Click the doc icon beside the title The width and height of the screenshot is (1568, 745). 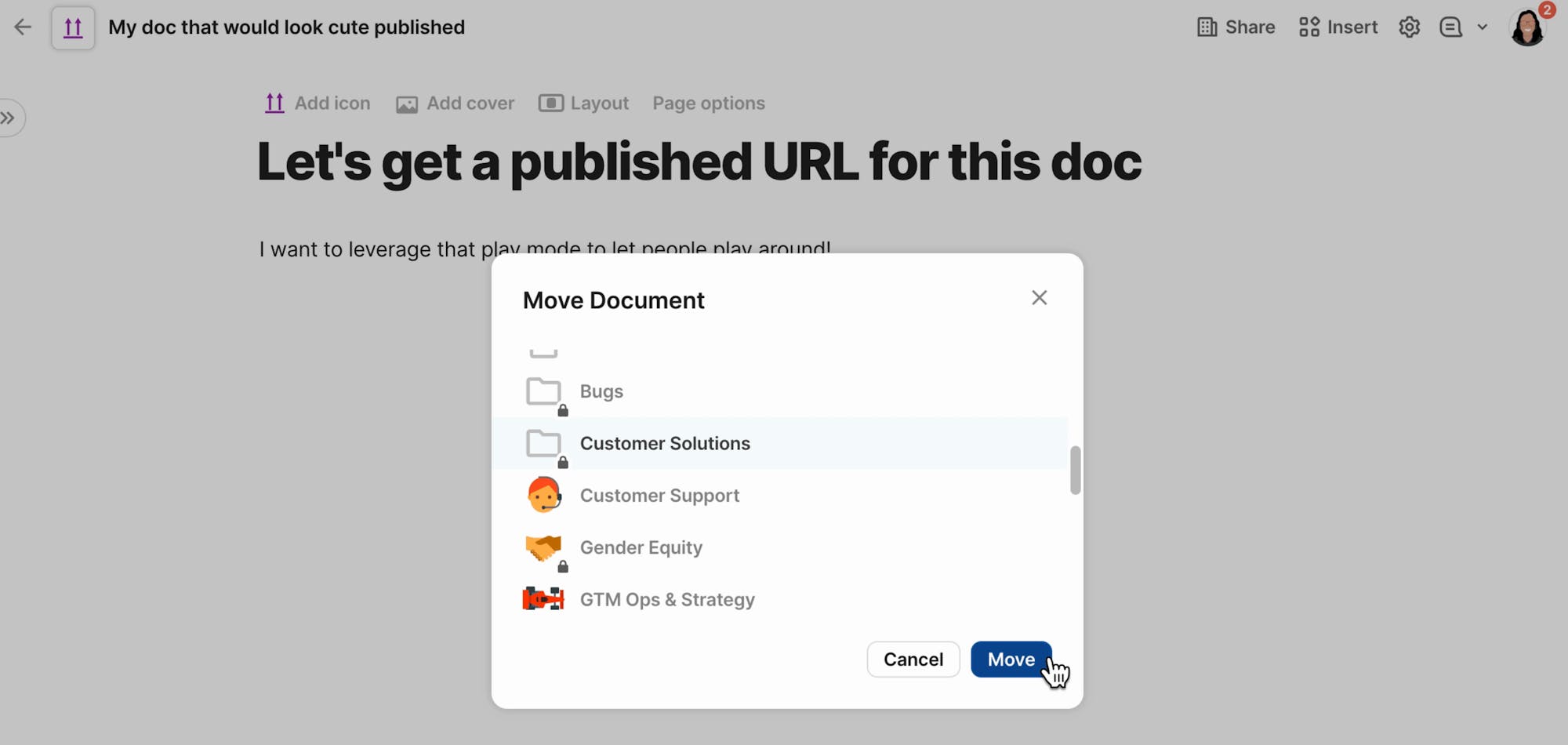73,28
